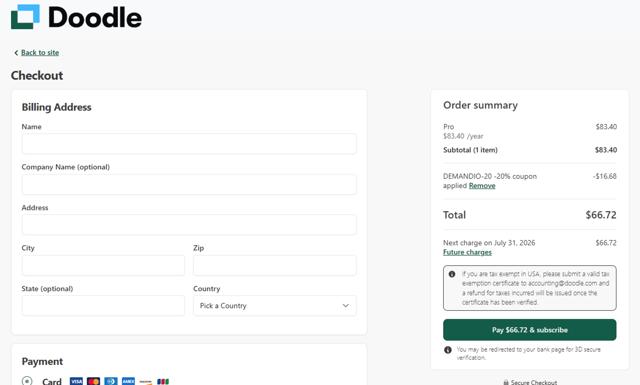Click the lock icon beside Secure Checkout
The height and width of the screenshot is (385, 640).
506,383
